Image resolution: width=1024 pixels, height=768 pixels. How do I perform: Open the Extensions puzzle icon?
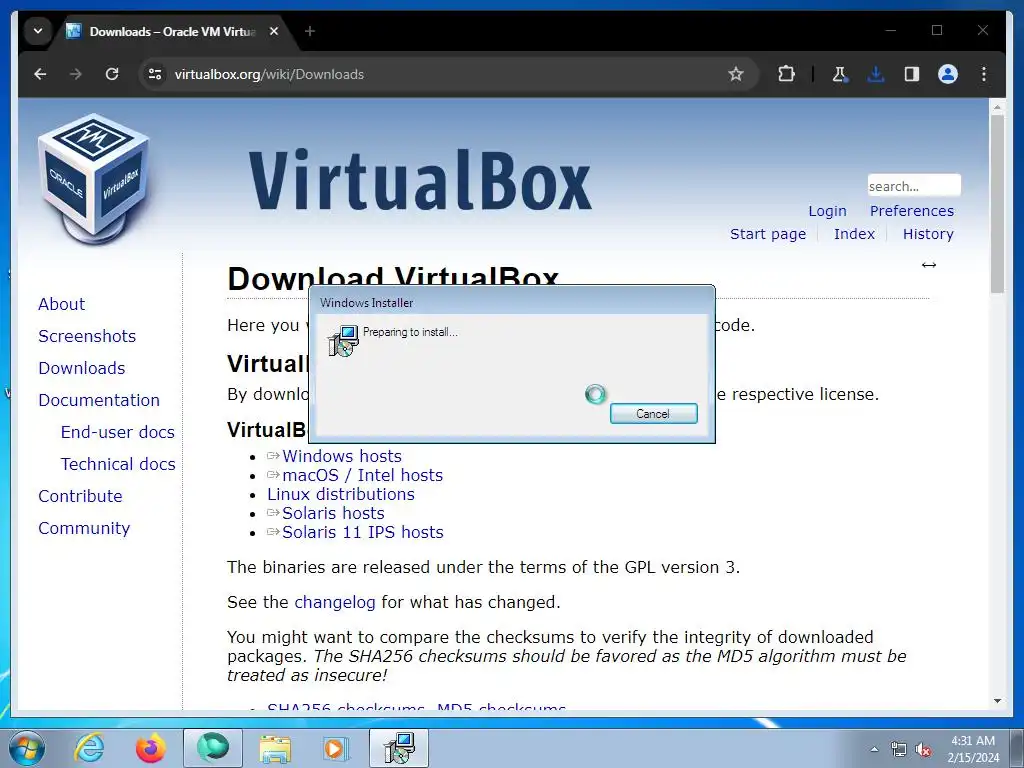(x=787, y=74)
